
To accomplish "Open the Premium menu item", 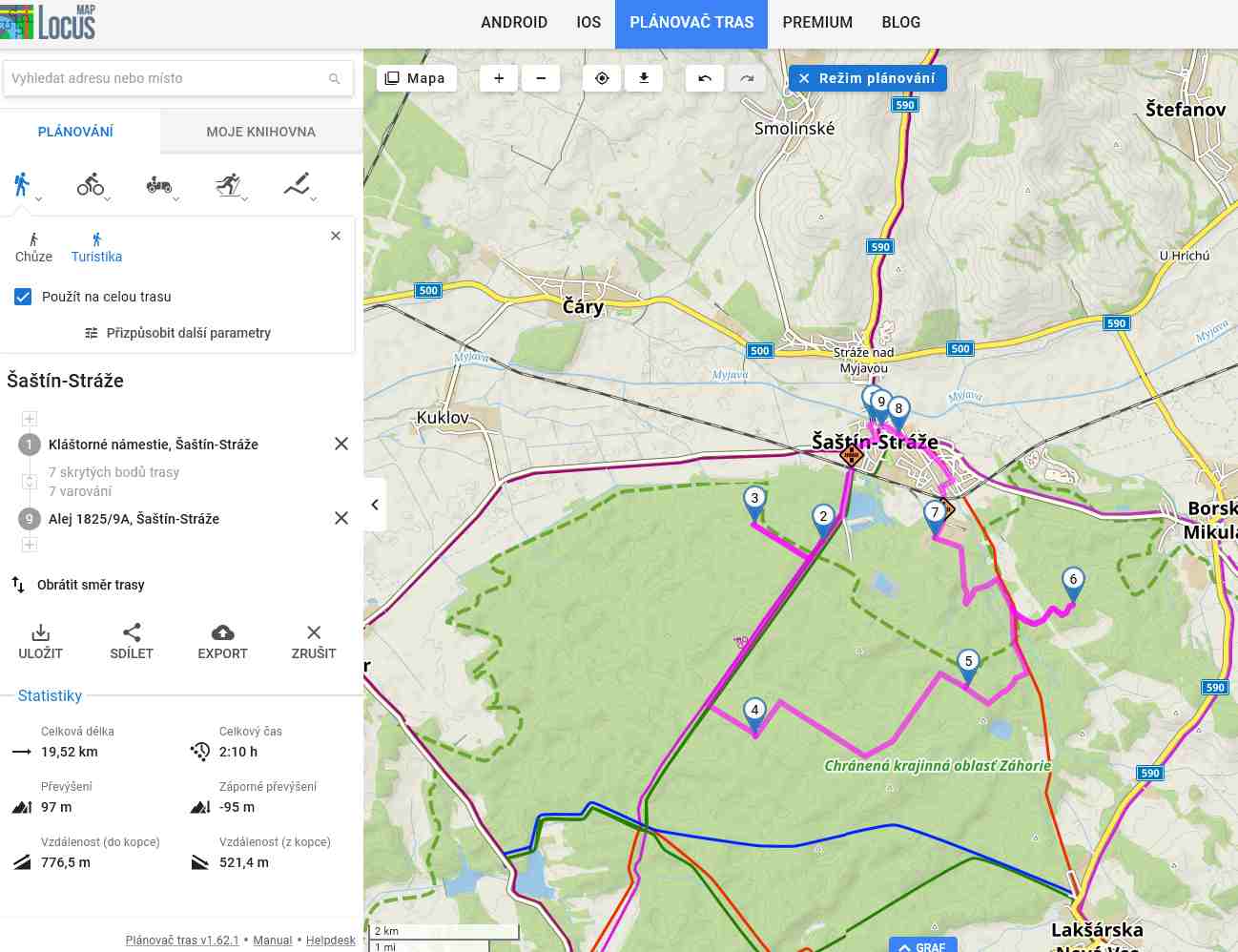I will point(817,23).
